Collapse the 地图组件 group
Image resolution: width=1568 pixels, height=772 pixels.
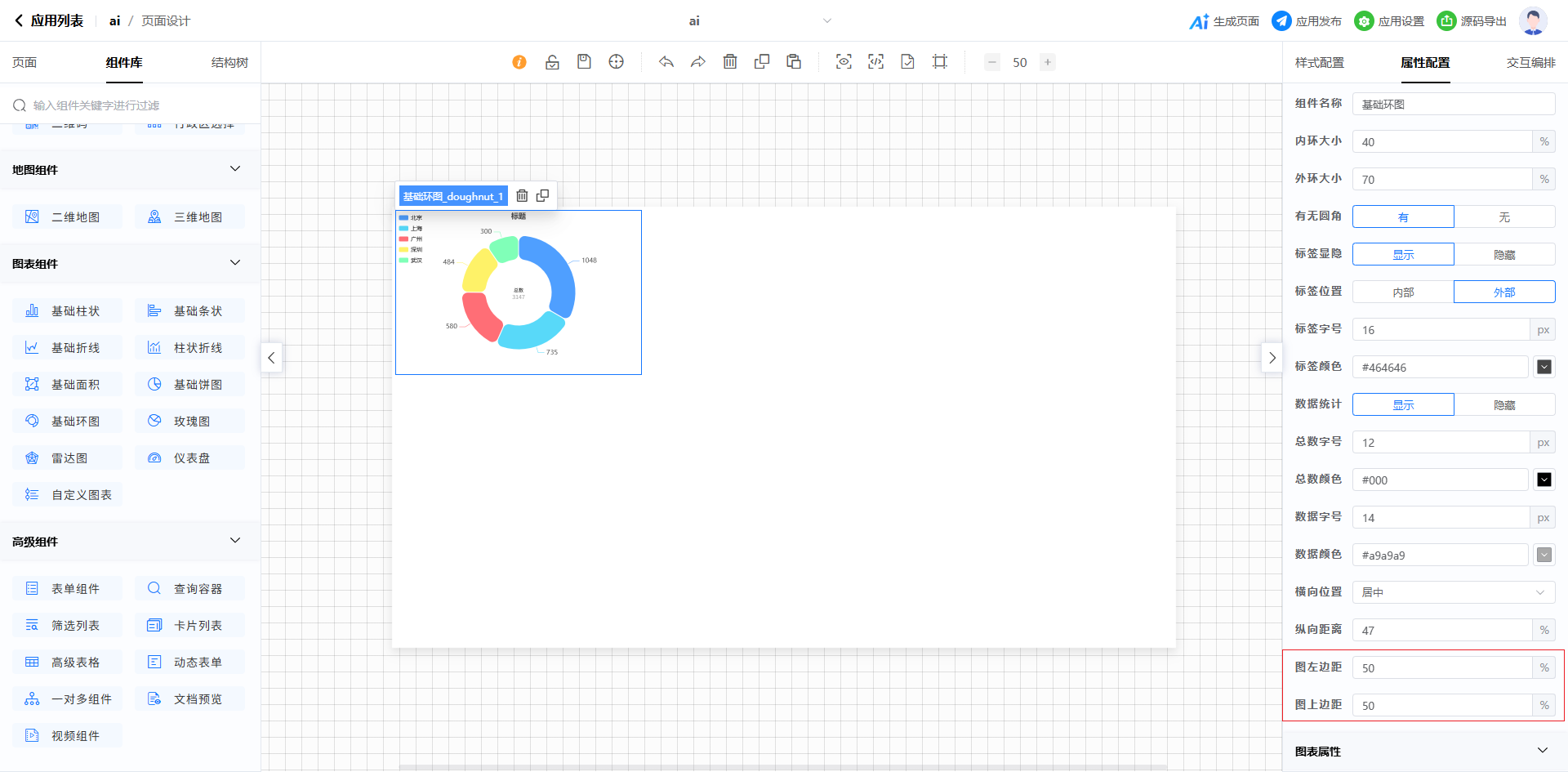coord(235,169)
